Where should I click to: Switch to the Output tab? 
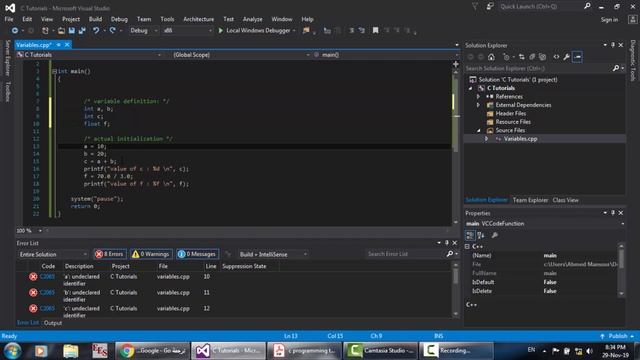point(53,323)
